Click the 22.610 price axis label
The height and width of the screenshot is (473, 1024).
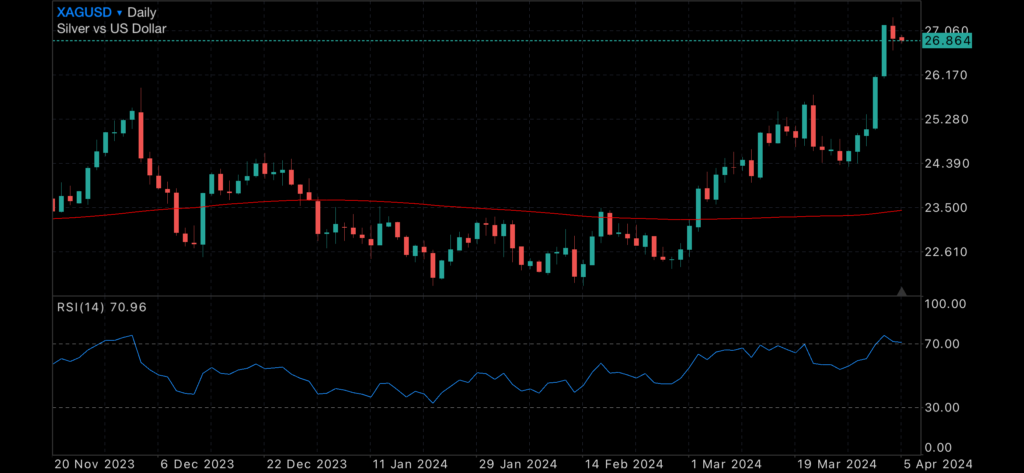pyautogui.click(x=946, y=252)
